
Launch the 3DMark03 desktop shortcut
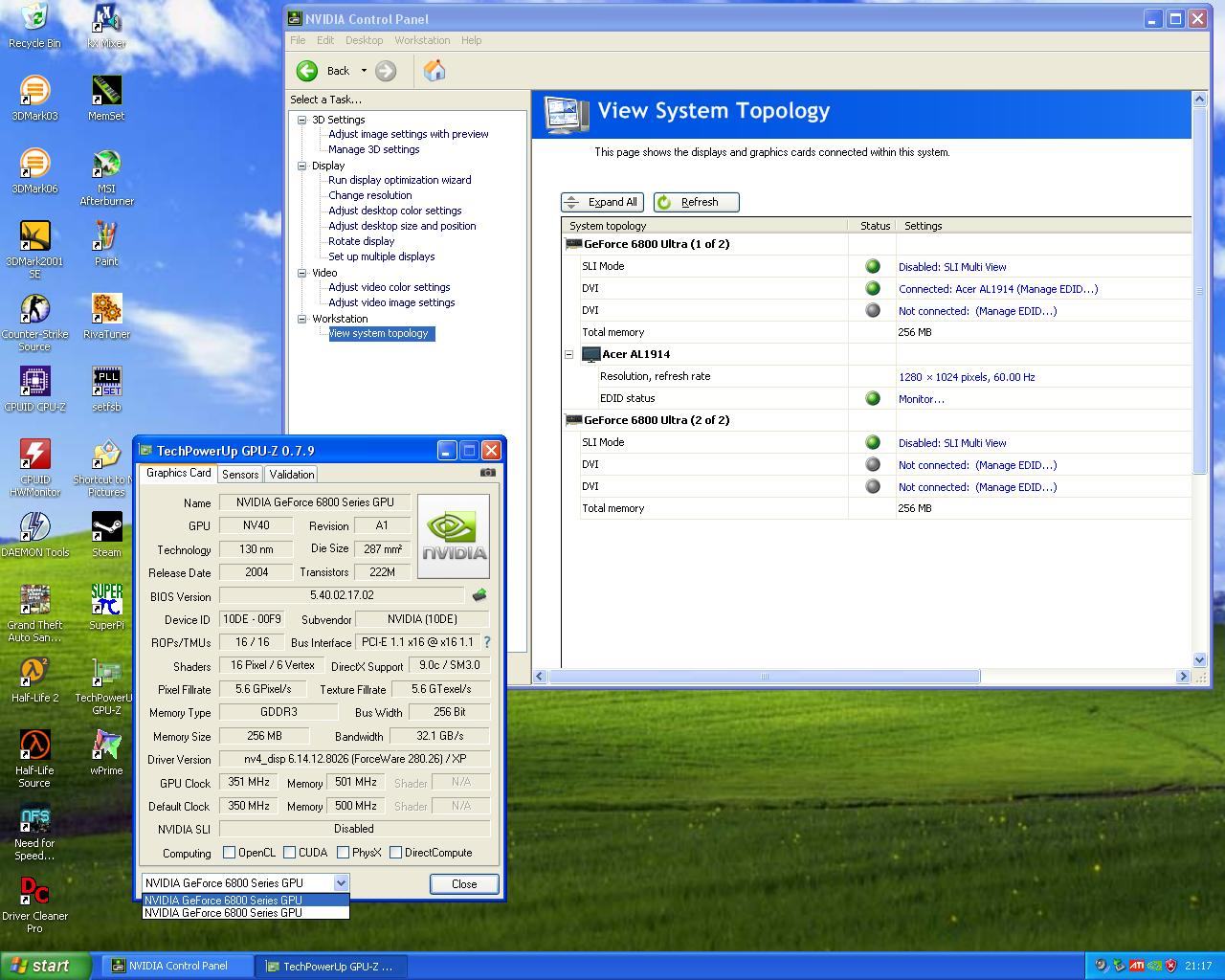(x=34, y=98)
